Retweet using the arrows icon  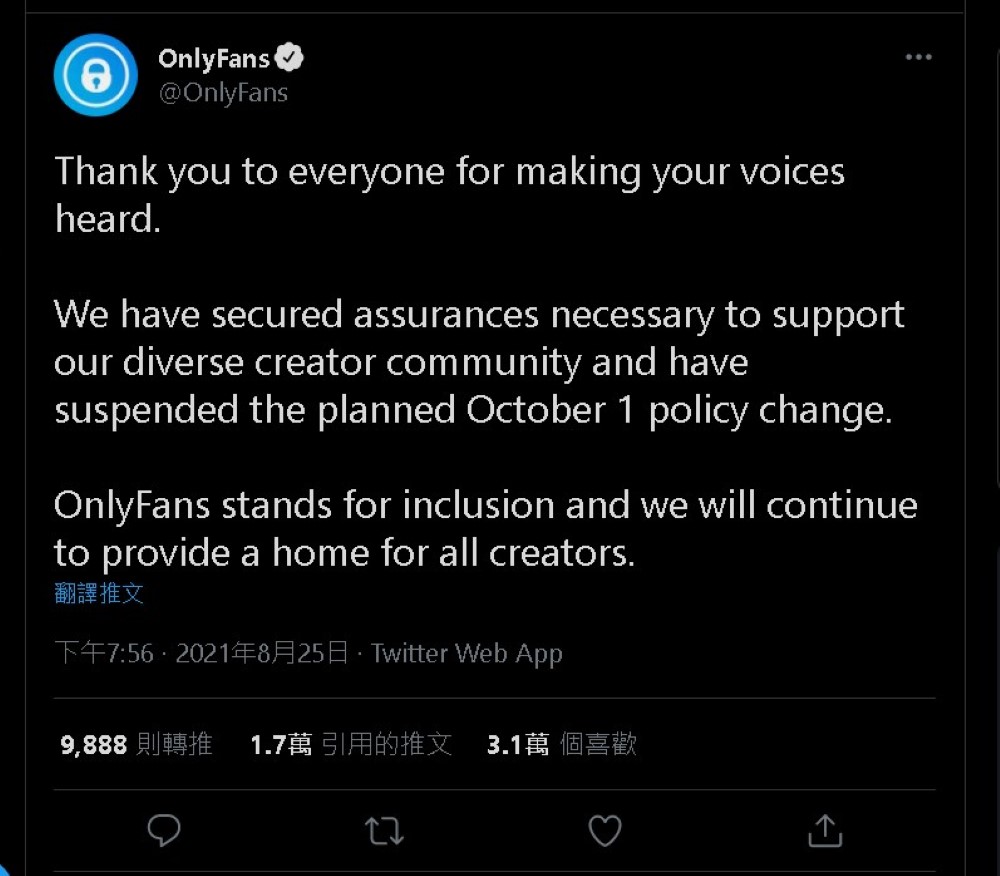coord(384,830)
